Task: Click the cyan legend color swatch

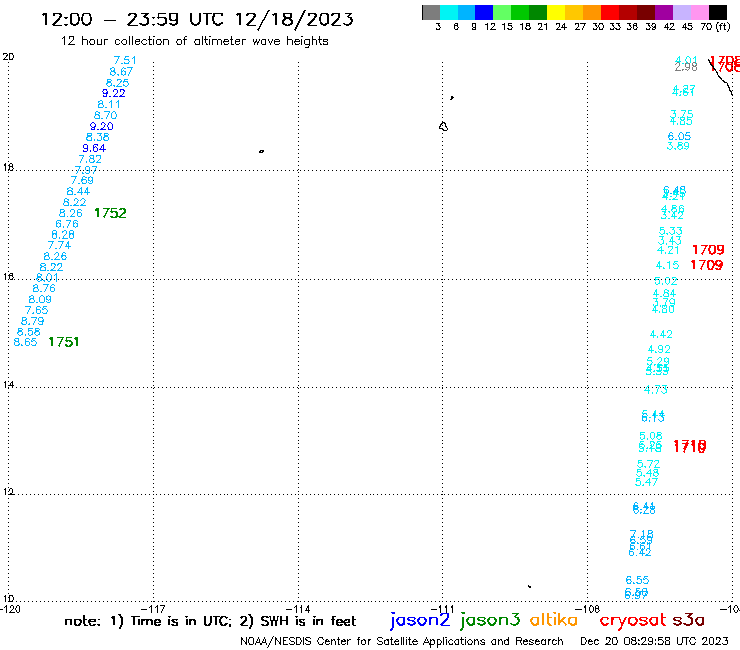Action: click(x=448, y=12)
